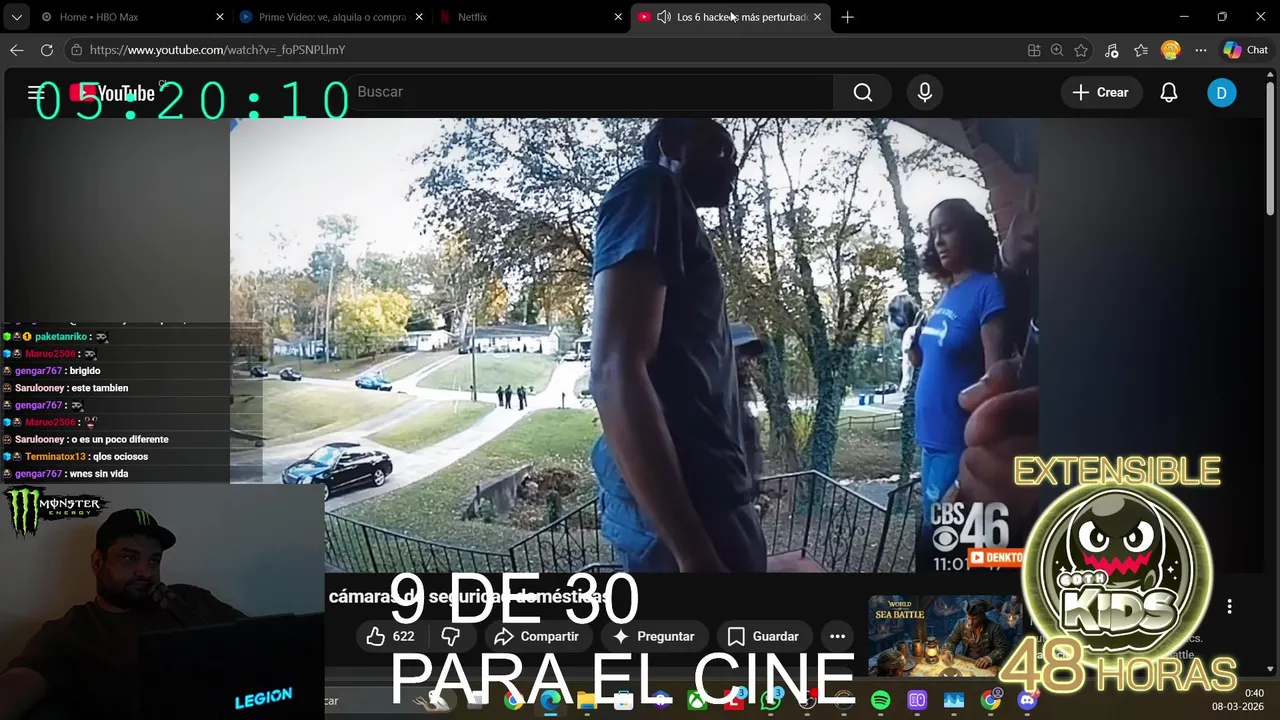
Task: Reload the current page
Action: coord(47,50)
